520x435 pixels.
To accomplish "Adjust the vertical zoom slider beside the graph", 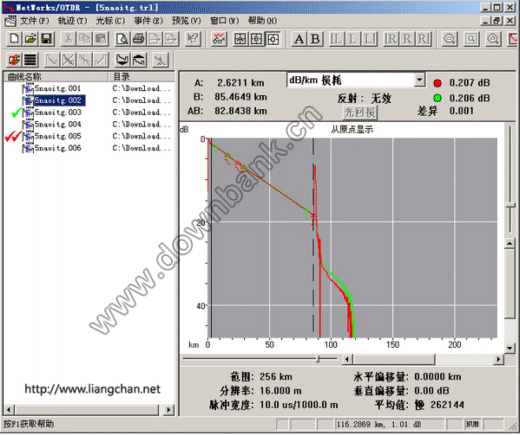I will coord(510,206).
